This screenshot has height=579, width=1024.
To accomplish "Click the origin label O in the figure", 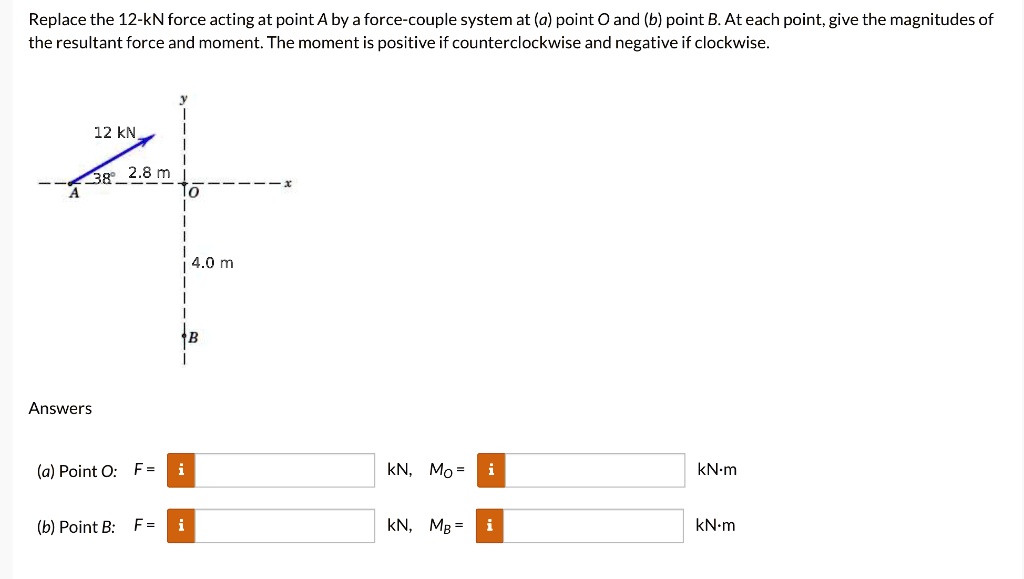I will [x=193, y=191].
